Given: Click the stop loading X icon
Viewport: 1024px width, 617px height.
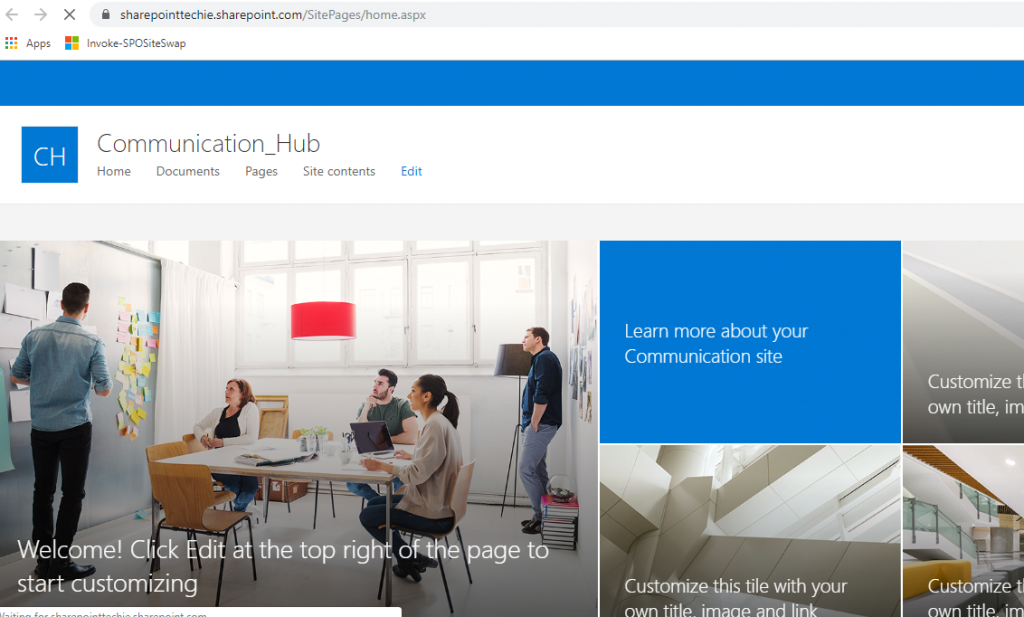Looking at the screenshot, I should click(x=68, y=15).
